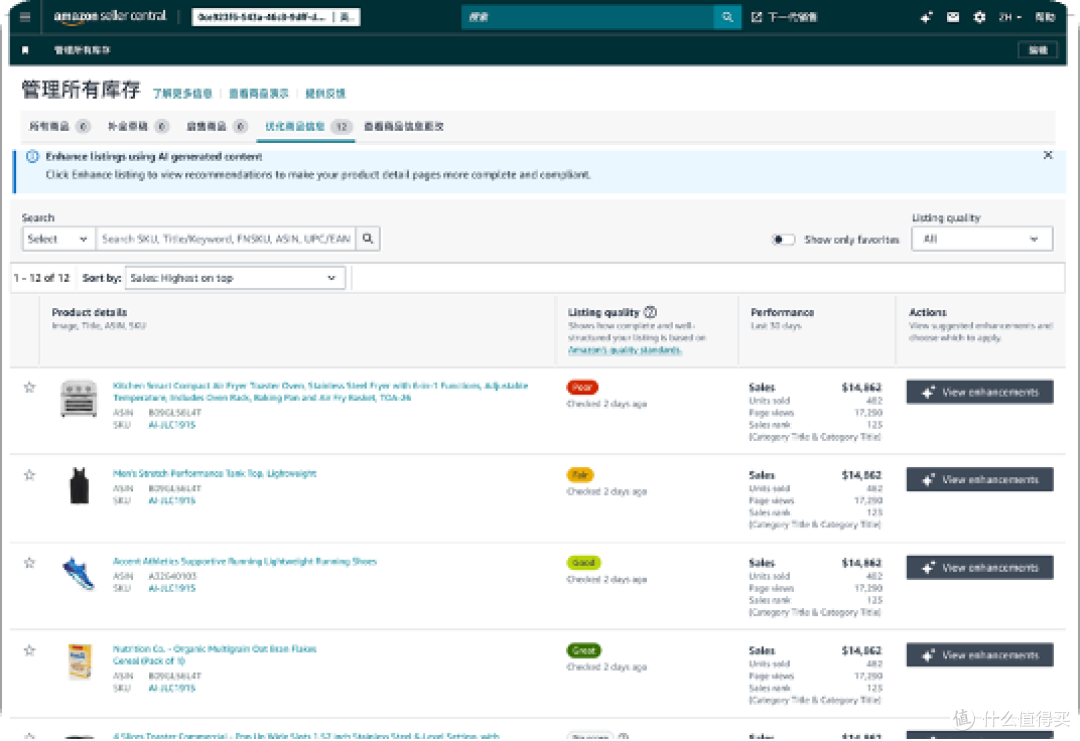Click the search magnifier button beside SKU field
The width and height of the screenshot is (1080, 741).
[x=368, y=238]
